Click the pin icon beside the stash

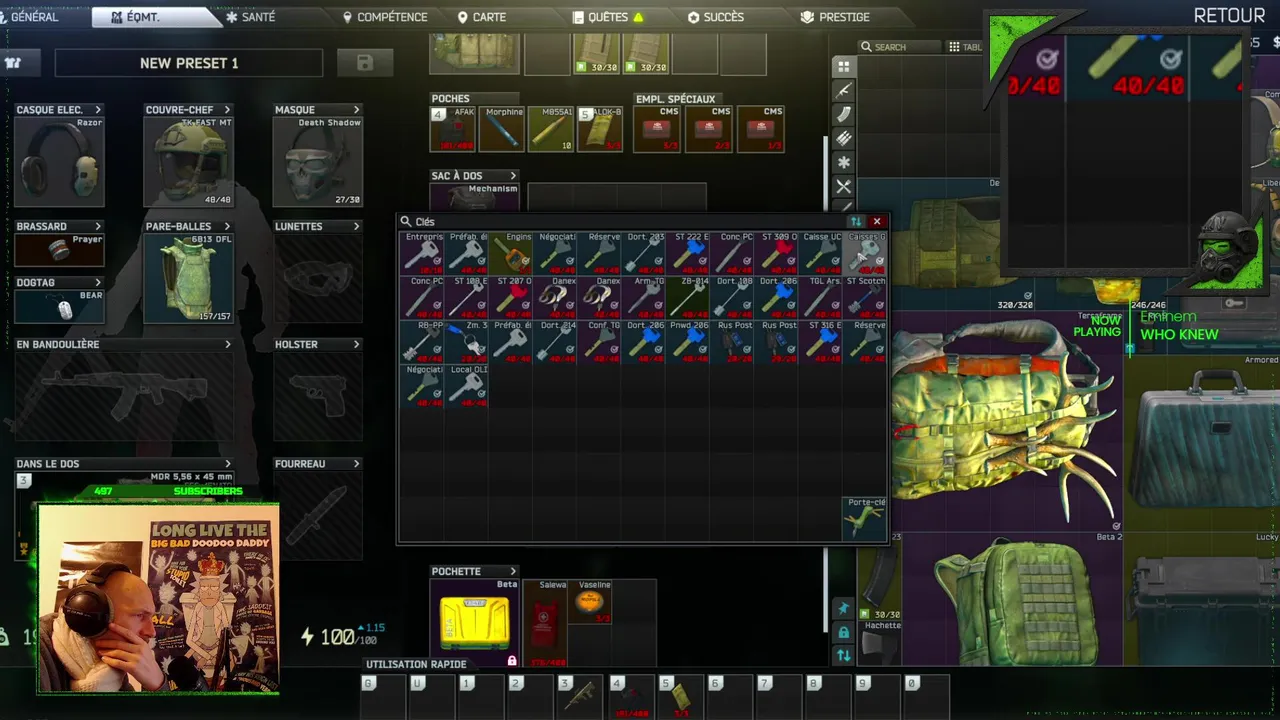pos(843,609)
